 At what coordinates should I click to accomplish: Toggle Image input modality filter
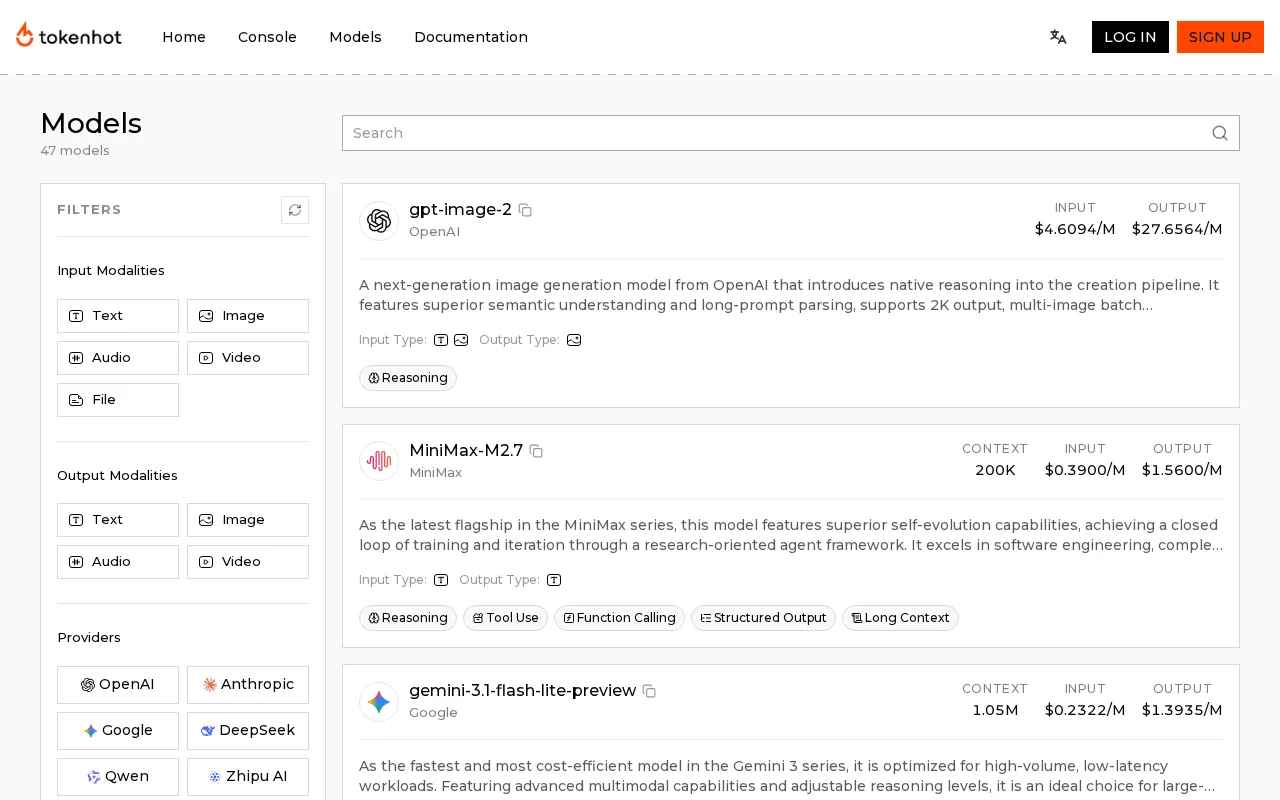click(248, 316)
